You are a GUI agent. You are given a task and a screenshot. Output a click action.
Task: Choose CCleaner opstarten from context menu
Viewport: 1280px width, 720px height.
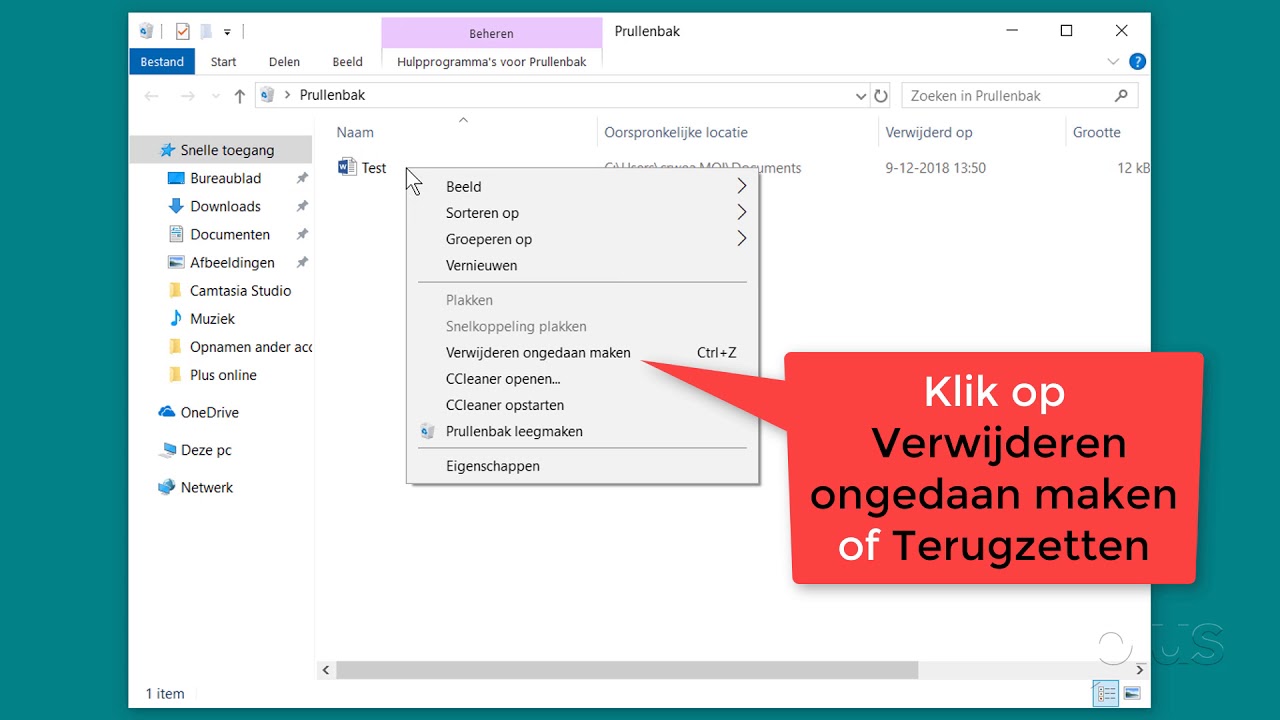582,405
